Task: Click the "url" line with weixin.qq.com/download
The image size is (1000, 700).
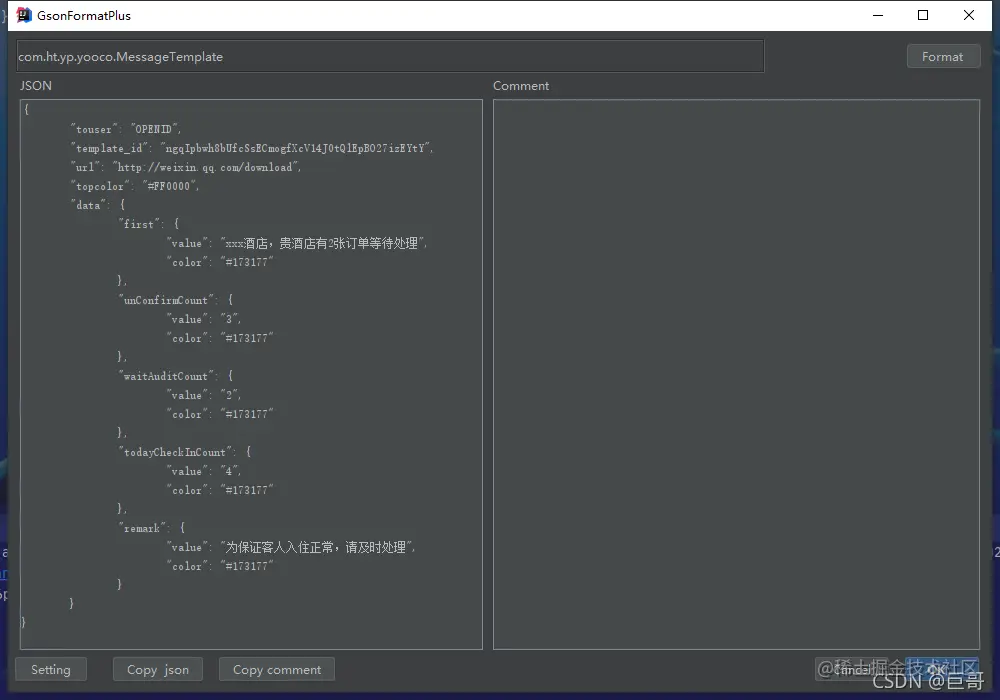Action: coord(186,167)
